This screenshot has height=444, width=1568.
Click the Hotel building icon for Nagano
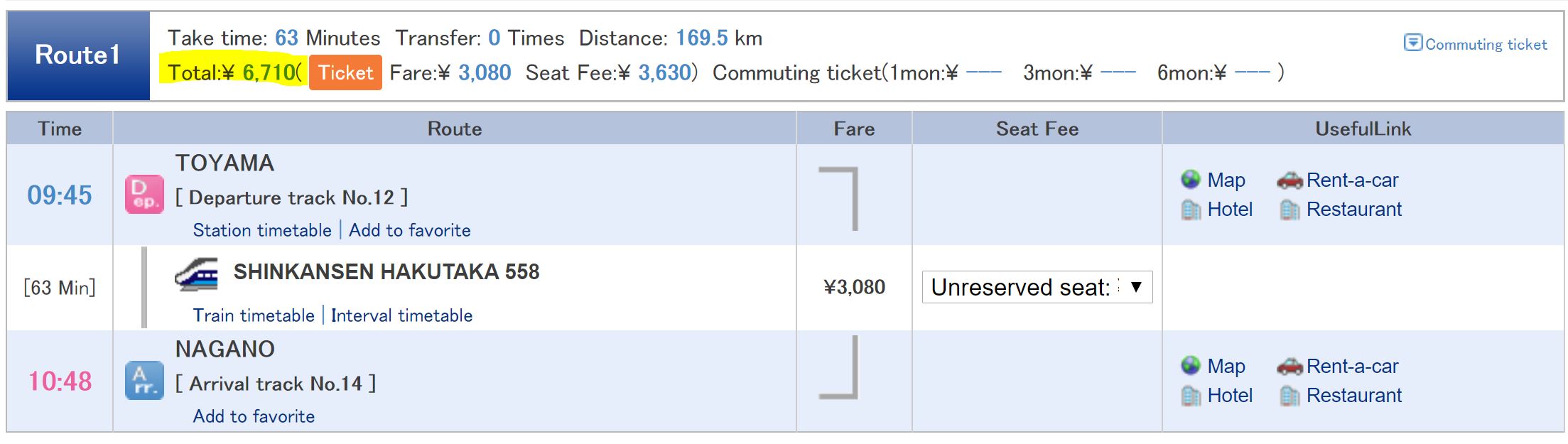1191,396
